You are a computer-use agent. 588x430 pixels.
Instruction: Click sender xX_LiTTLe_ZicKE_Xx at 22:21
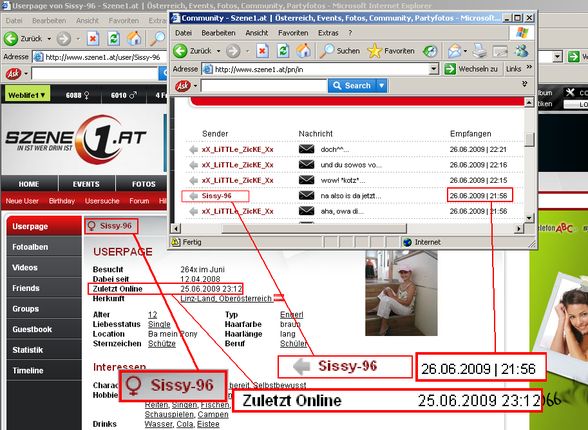[237, 149]
